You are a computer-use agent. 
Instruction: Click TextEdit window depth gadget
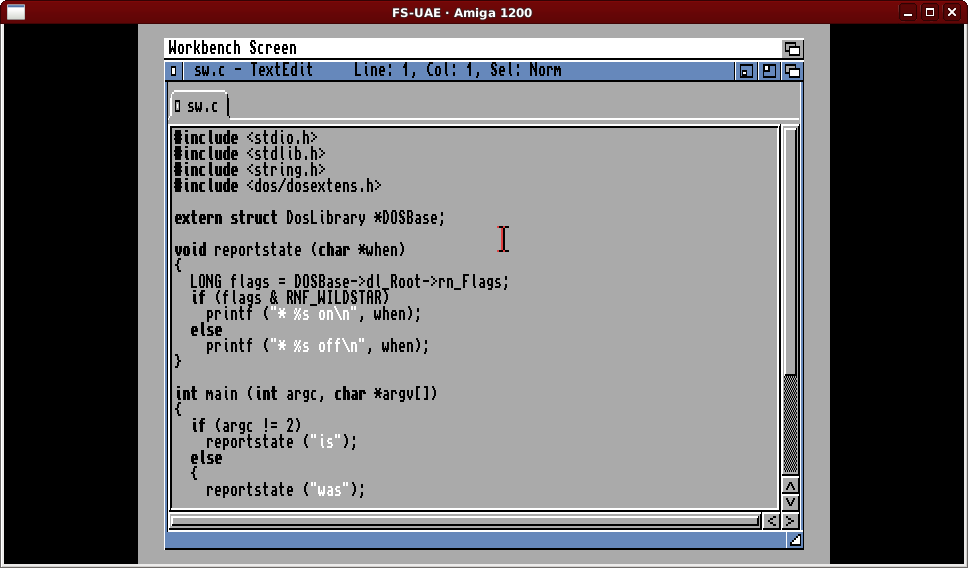(792, 71)
